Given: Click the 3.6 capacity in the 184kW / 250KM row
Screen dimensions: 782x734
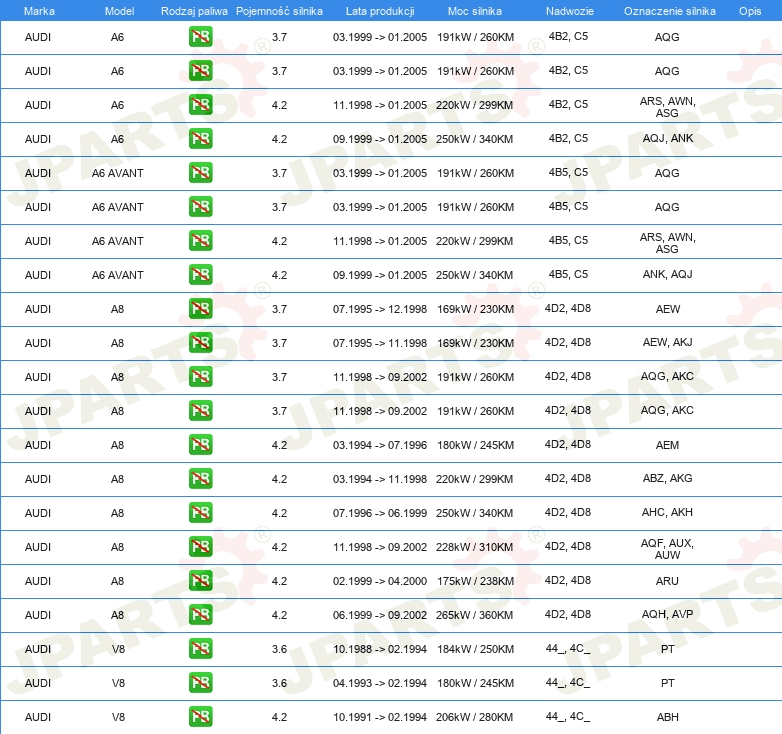Looking at the screenshot, I should click(279, 649).
